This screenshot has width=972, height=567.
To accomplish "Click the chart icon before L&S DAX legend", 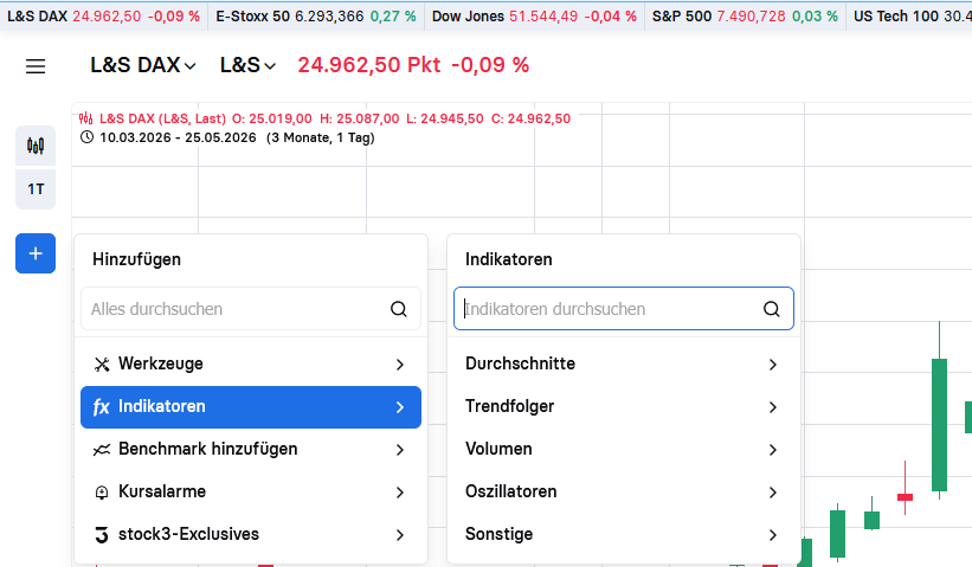I will click(x=86, y=118).
